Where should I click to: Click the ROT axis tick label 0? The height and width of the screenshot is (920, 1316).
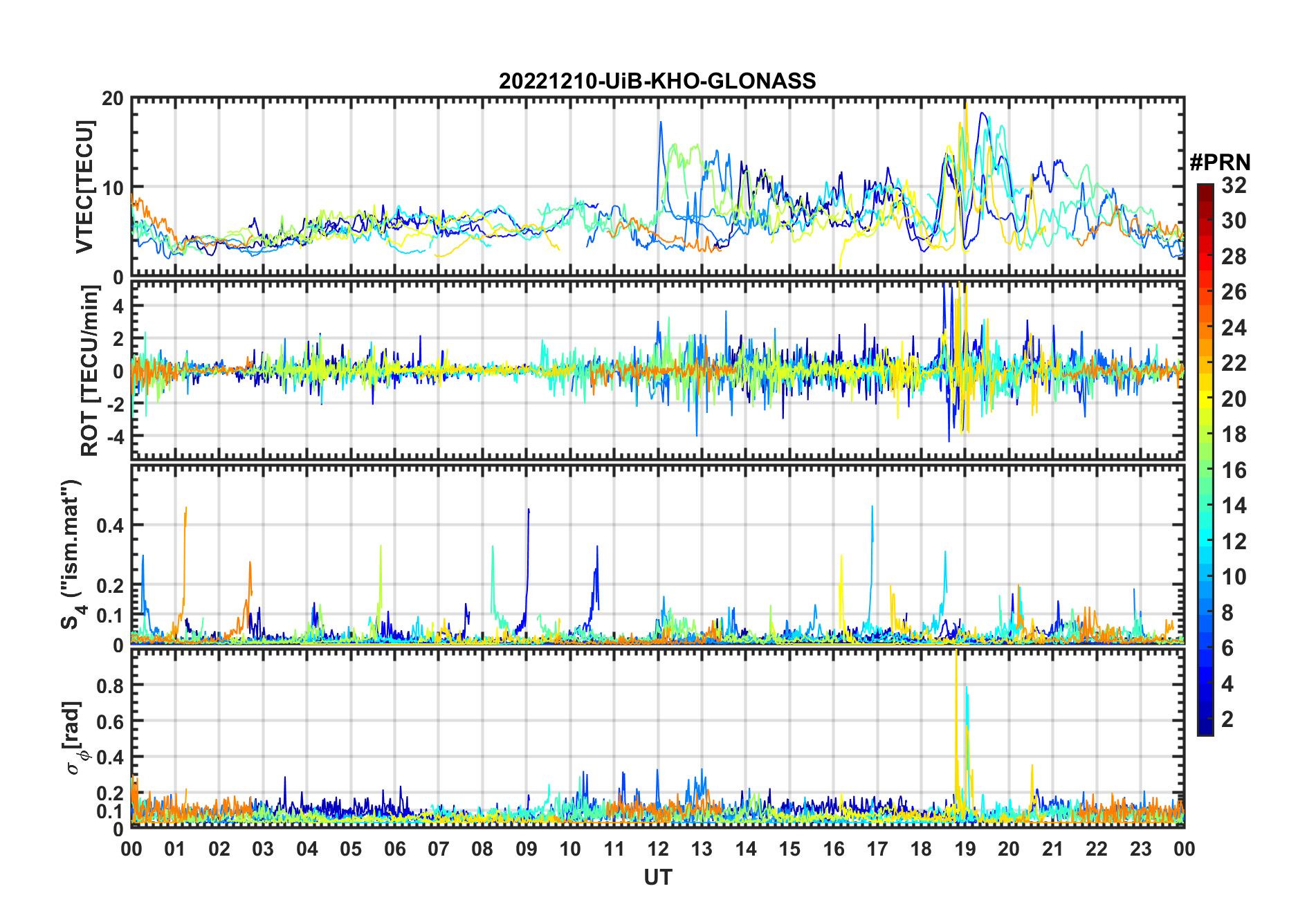[x=118, y=371]
